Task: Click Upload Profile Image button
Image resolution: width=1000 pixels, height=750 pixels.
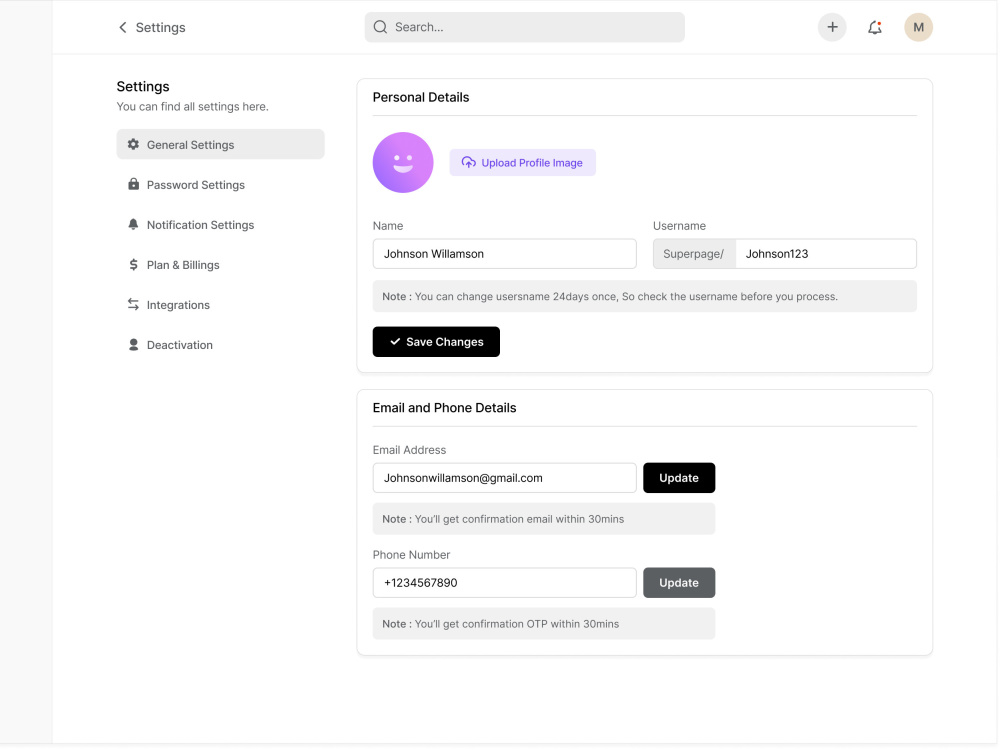Action: (523, 163)
